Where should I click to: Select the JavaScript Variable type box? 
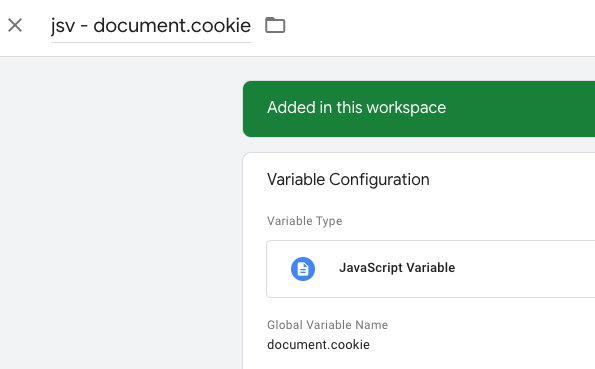(430, 269)
